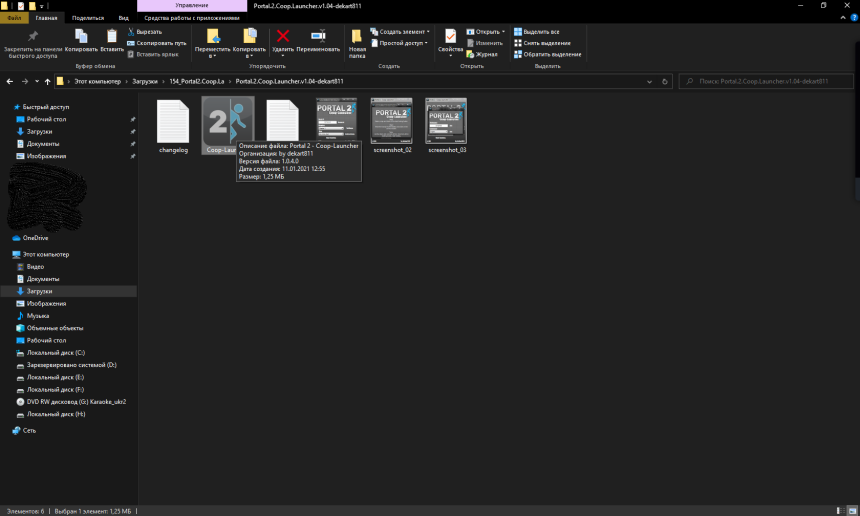Cut selection with Вырезать
Screen dimensions: 860x516
pos(145,32)
